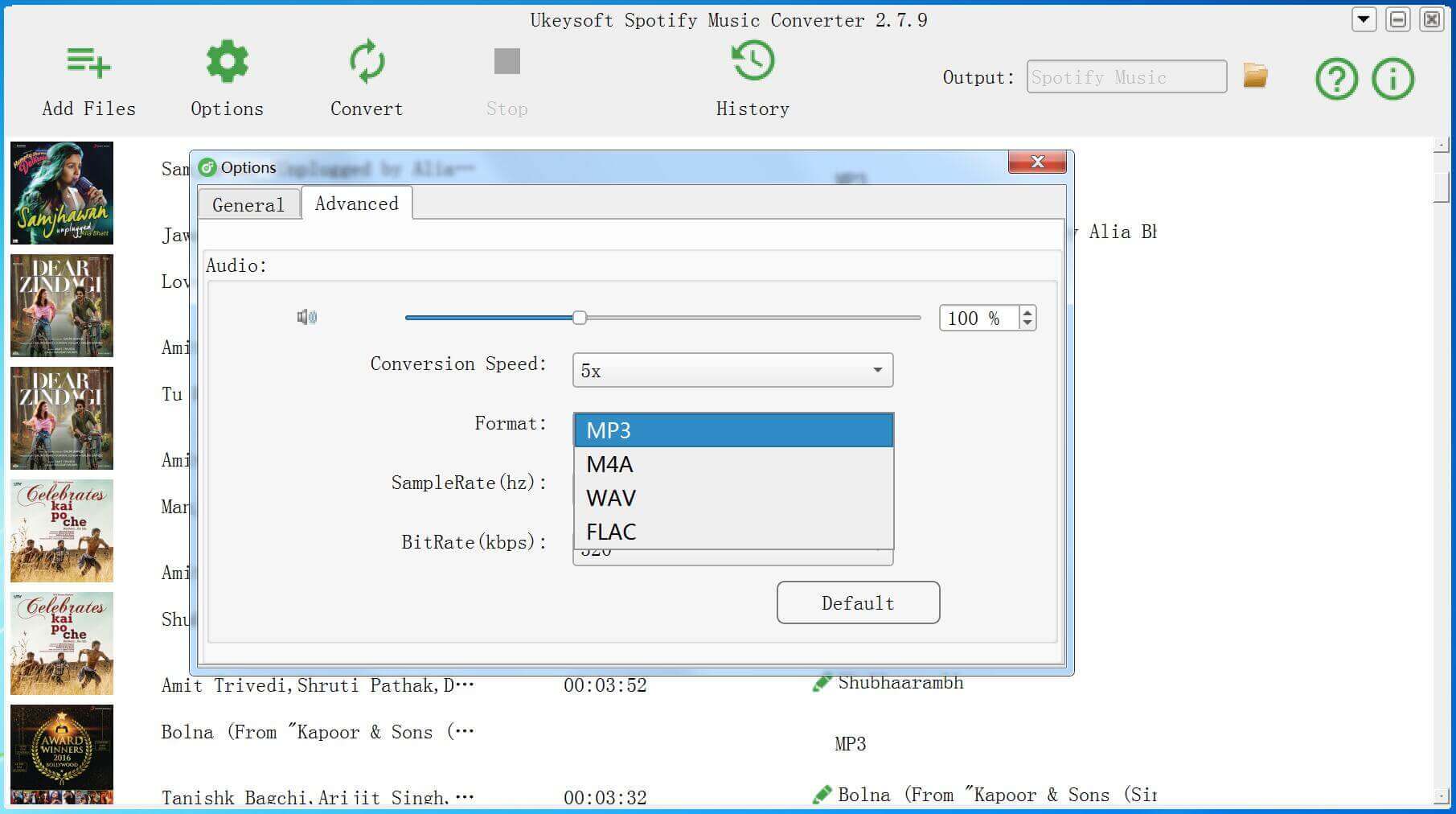
Task: Click the speaker volume icon
Action: point(307,317)
